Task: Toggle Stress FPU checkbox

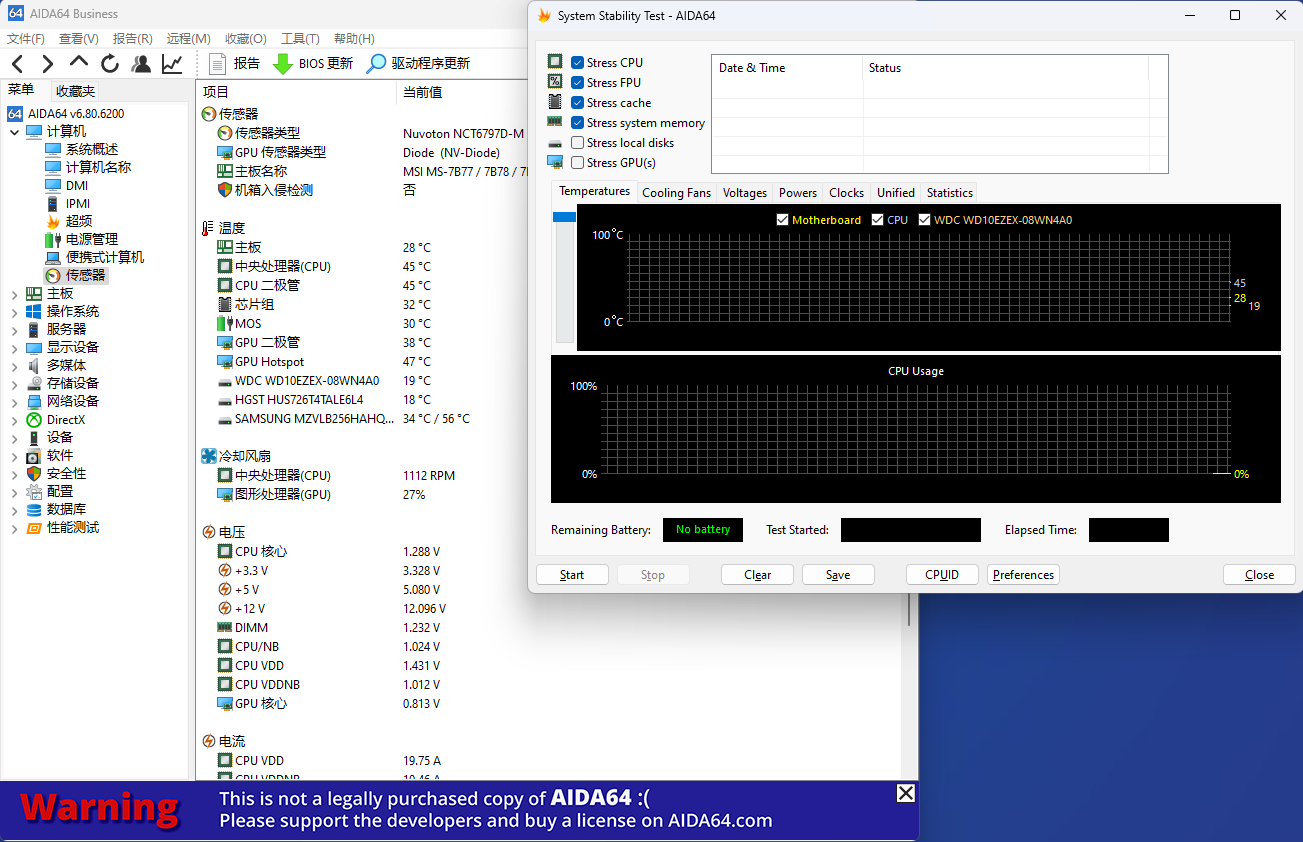Action: tap(577, 83)
